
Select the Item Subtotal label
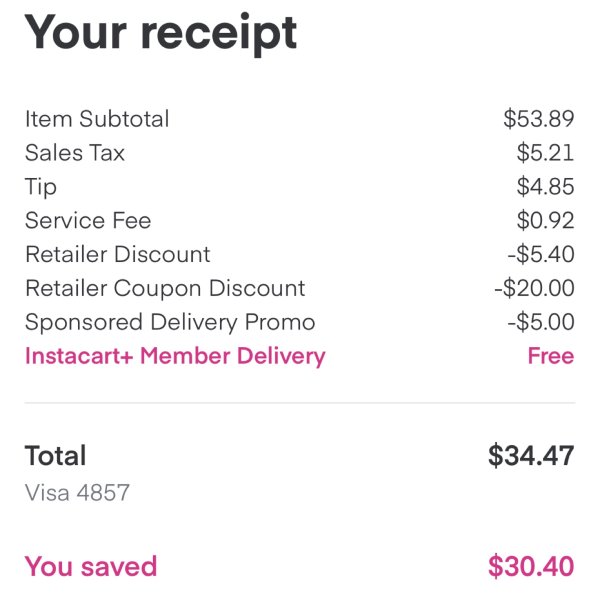[x=97, y=119]
